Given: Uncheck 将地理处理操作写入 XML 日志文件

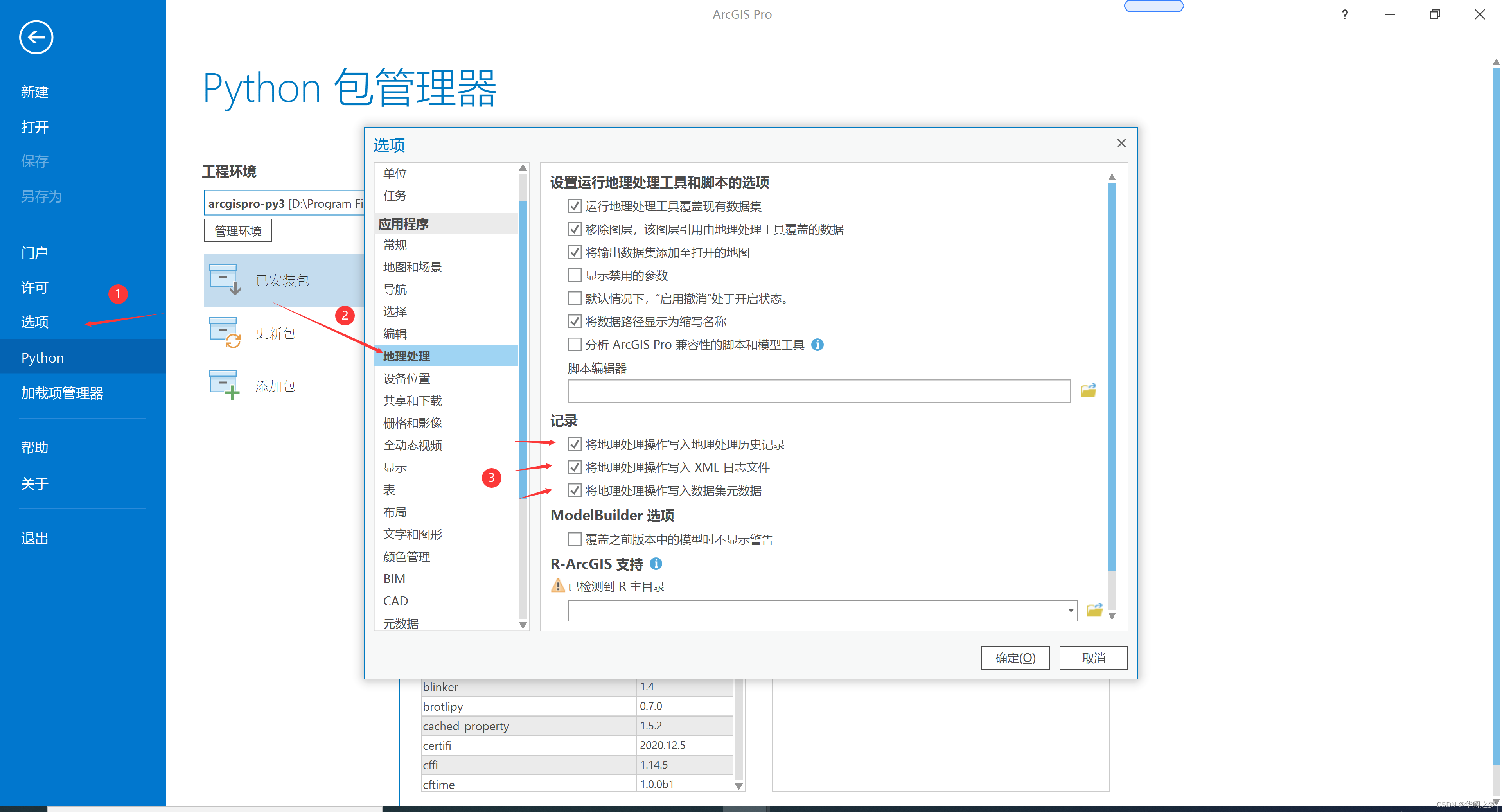Looking at the screenshot, I should 574,467.
